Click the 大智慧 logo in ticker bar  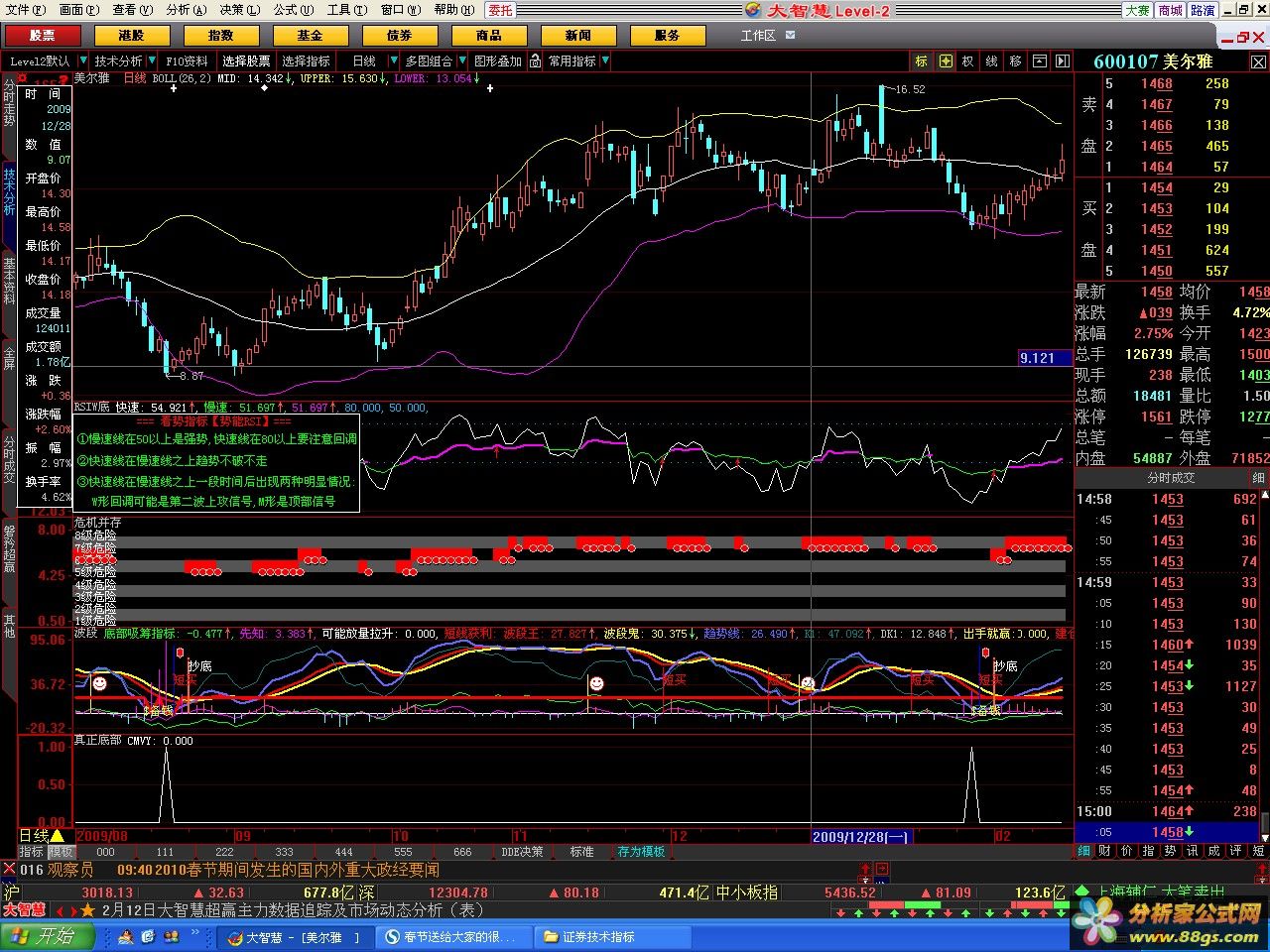(x=24, y=910)
